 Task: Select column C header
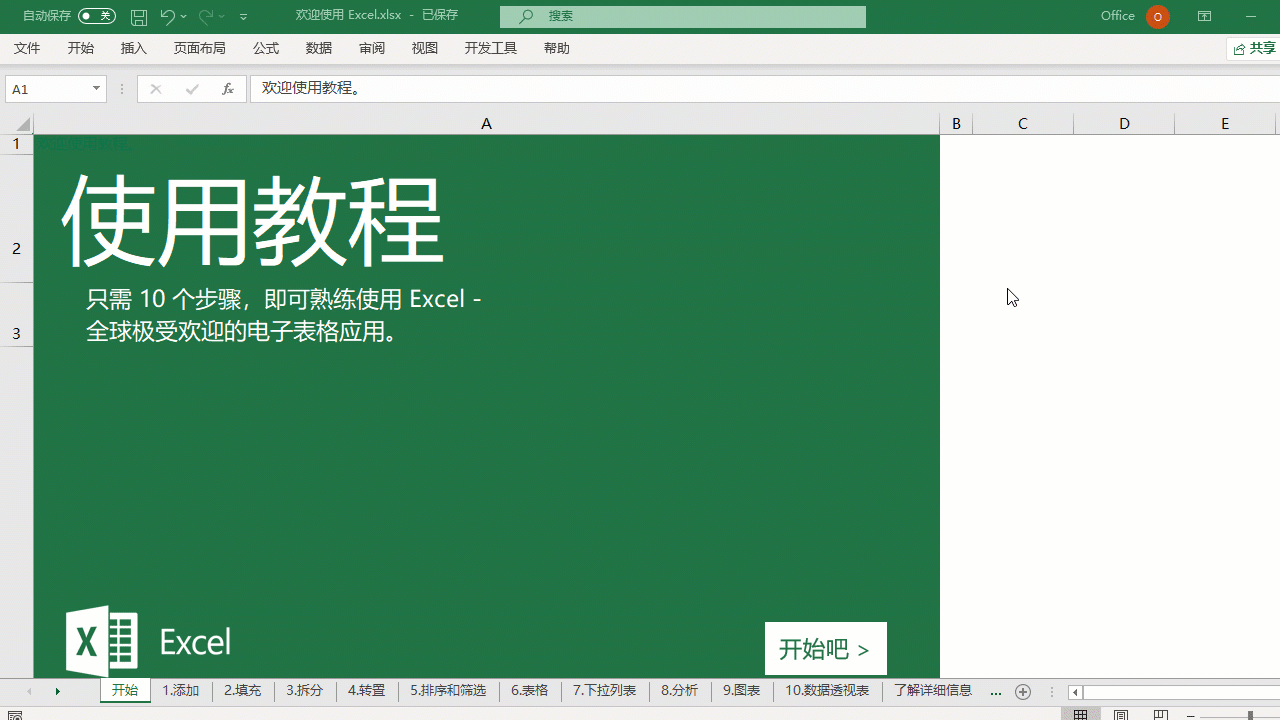(x=1023, y=124)
